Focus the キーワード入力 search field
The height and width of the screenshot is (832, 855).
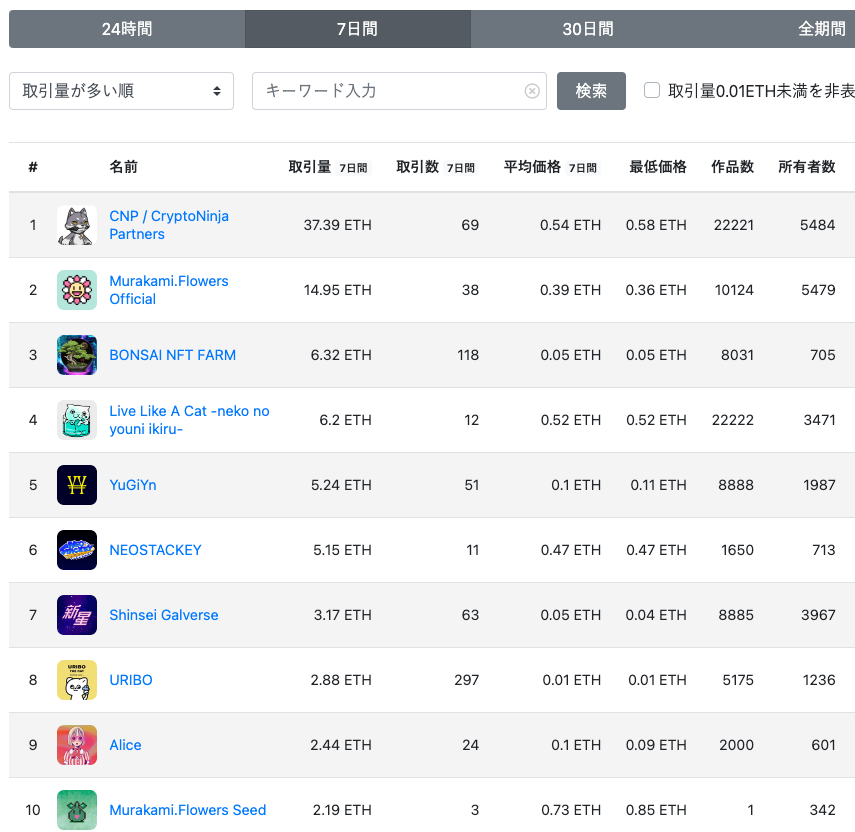[399, 91]
